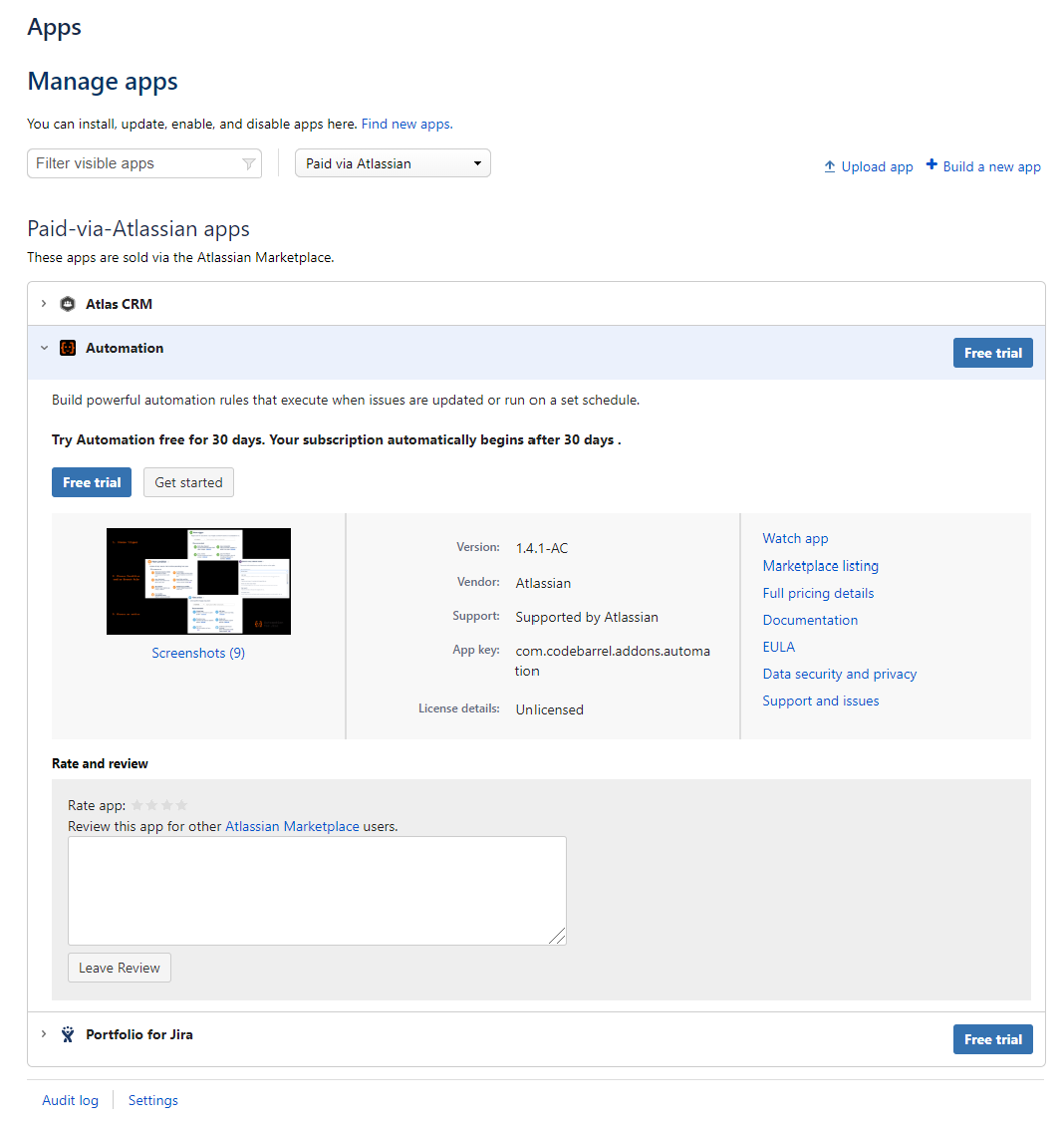
Task: Open the Atlassian Marketplace link
Action: pyautogui.click(x=292, y=826)
